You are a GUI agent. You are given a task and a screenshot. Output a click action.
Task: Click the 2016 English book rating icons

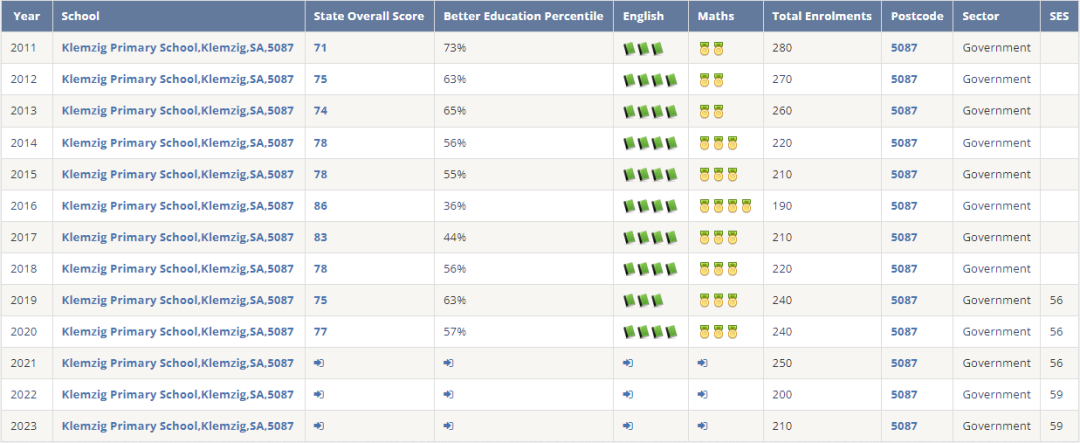(x=650, y=206)
